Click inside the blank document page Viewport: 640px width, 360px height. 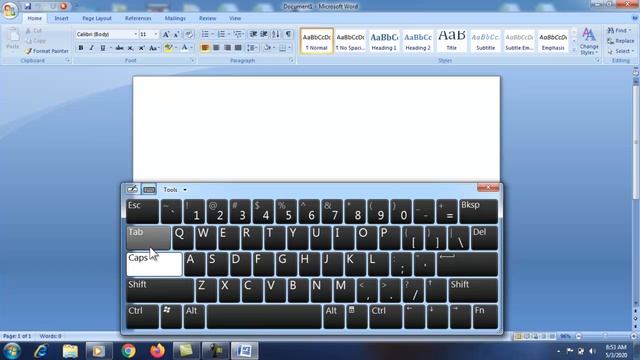(x=316, y=129)
